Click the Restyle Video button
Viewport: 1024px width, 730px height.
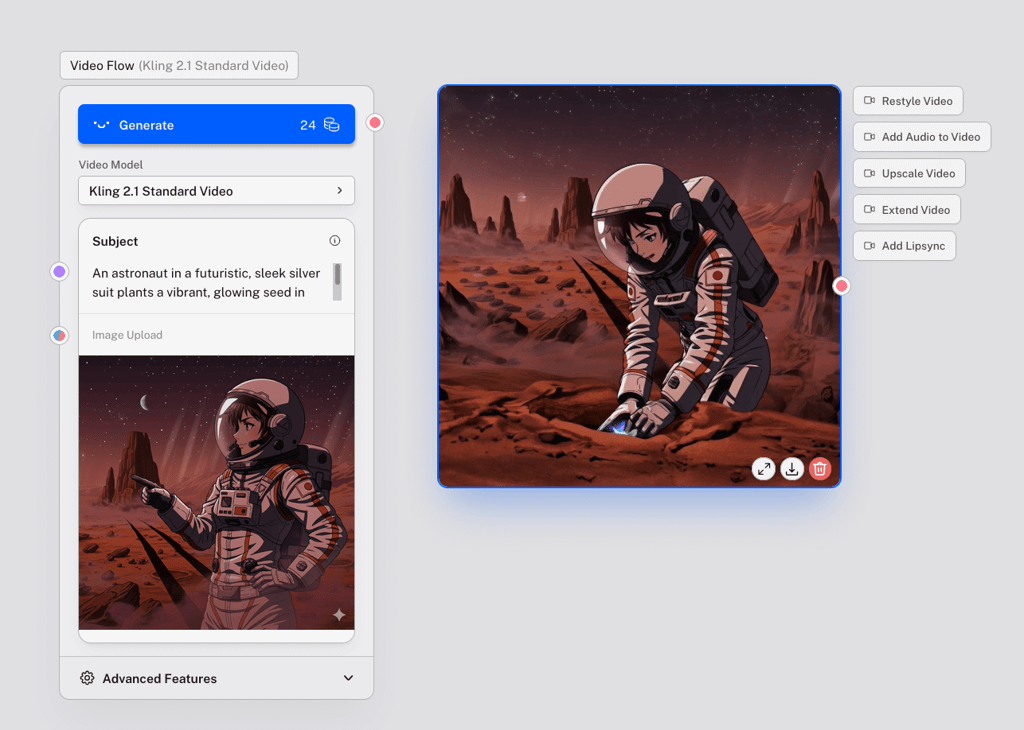[x=908, y=101]
